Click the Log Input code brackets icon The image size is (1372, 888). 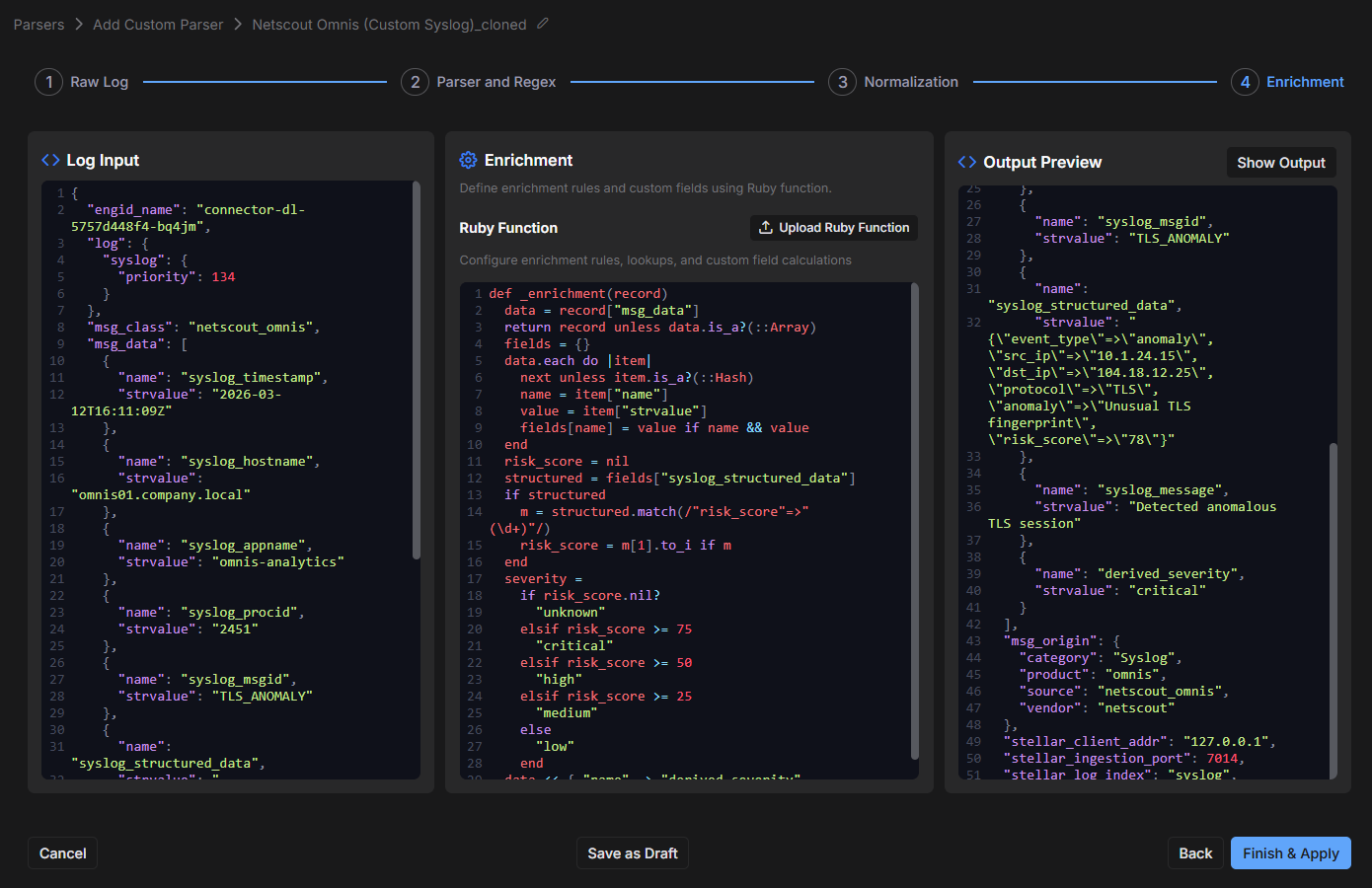point(50,160)
